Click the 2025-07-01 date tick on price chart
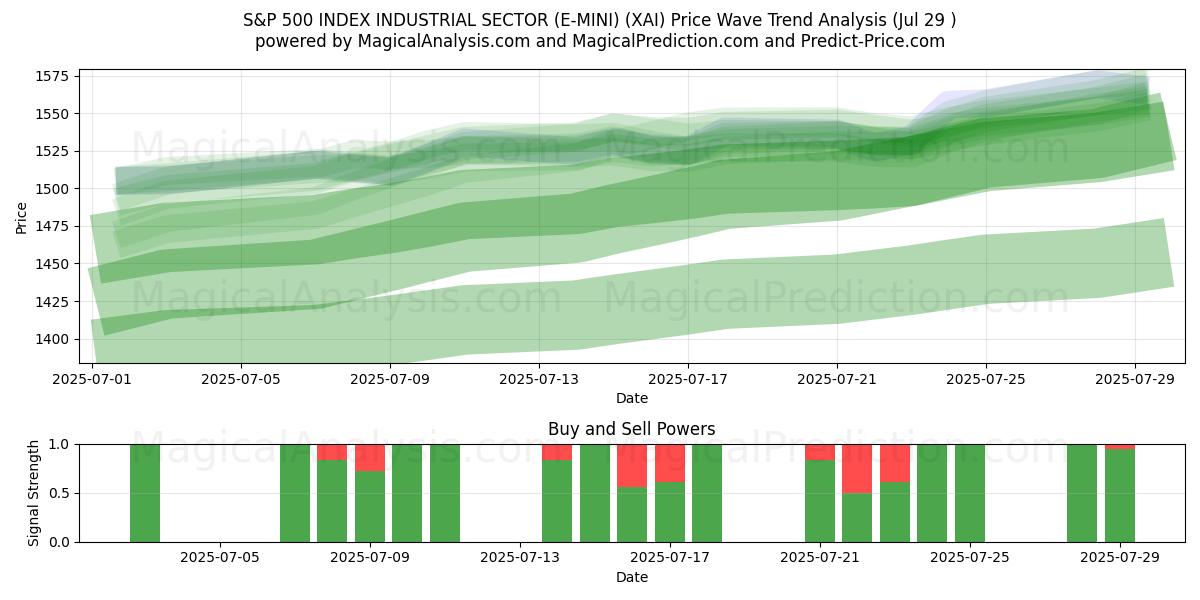Image resolution: width=1200 pixels, height=600 pixels. pyautogui.click(x=92, y=379)
